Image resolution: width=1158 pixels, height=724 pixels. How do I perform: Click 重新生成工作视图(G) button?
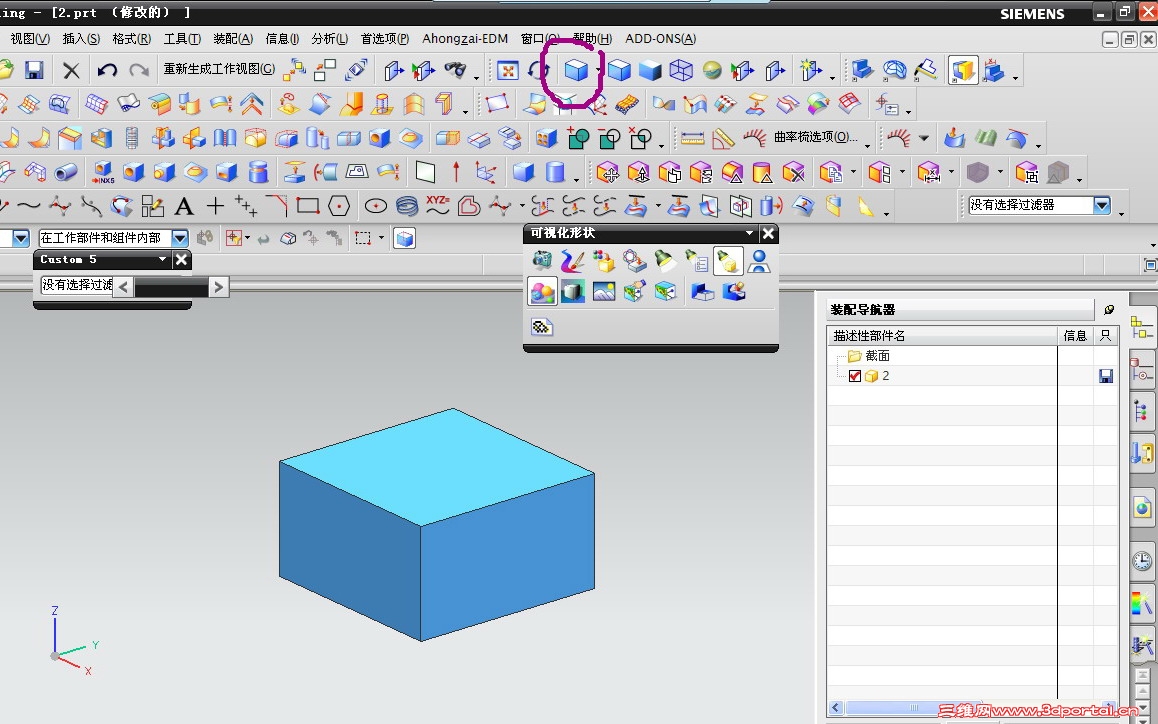[219, 69]
